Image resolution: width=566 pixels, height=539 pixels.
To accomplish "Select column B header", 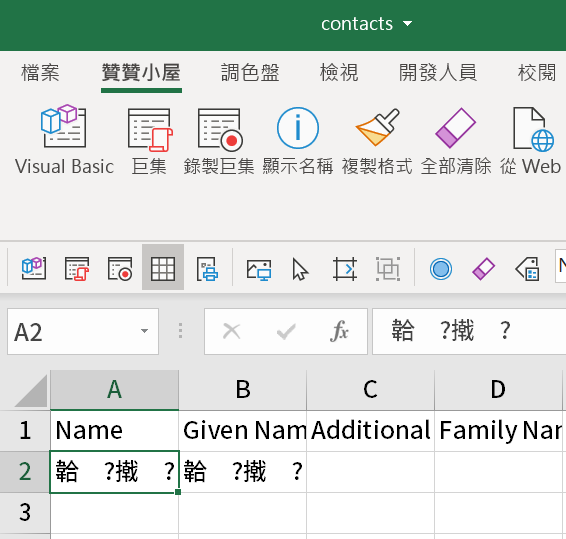I will [243, 390].
